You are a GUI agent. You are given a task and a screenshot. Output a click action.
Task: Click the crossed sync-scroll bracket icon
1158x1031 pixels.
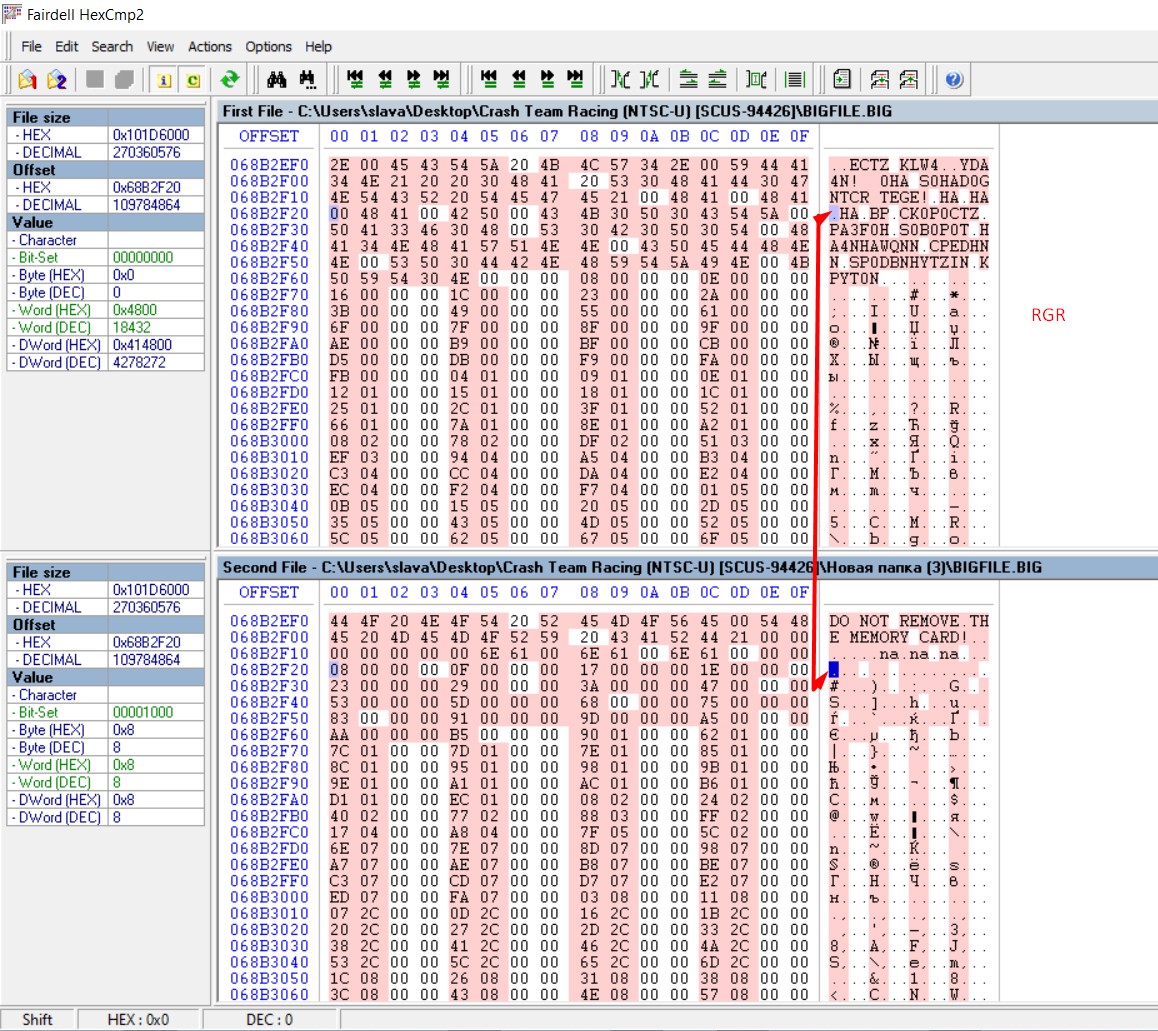[x=650, y=79]
